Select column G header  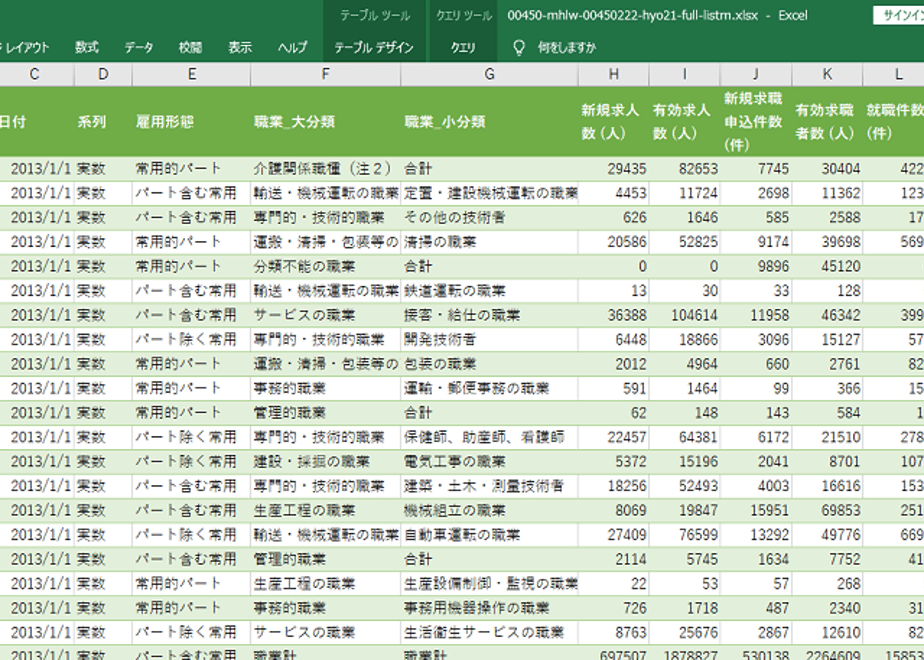pyautogui.click(x=490, y=74)
